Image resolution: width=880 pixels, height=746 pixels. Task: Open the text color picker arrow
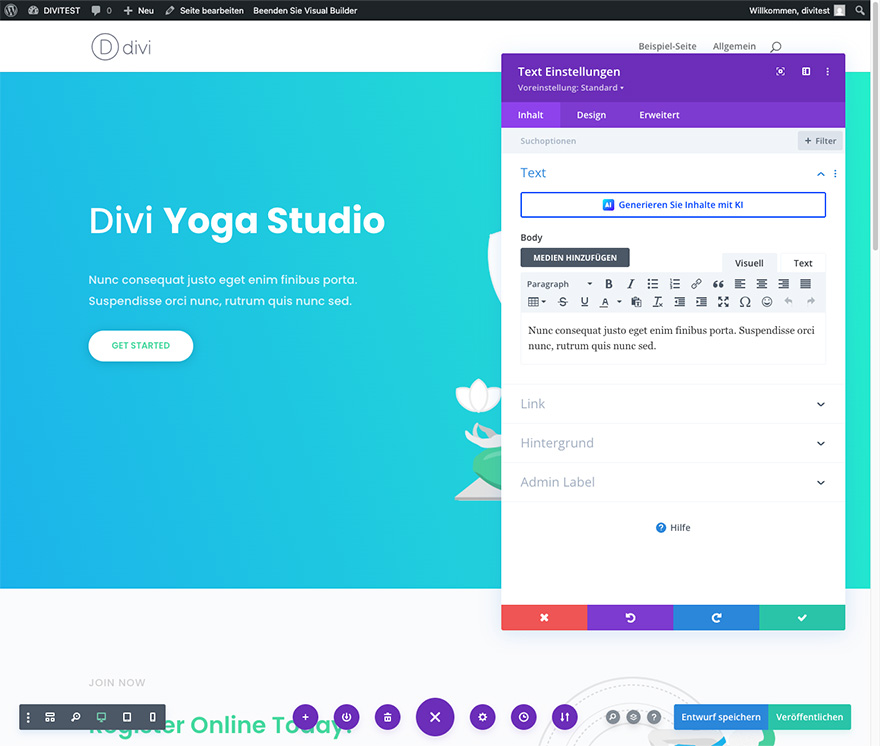pyautogui.click(x=619, y=302)
